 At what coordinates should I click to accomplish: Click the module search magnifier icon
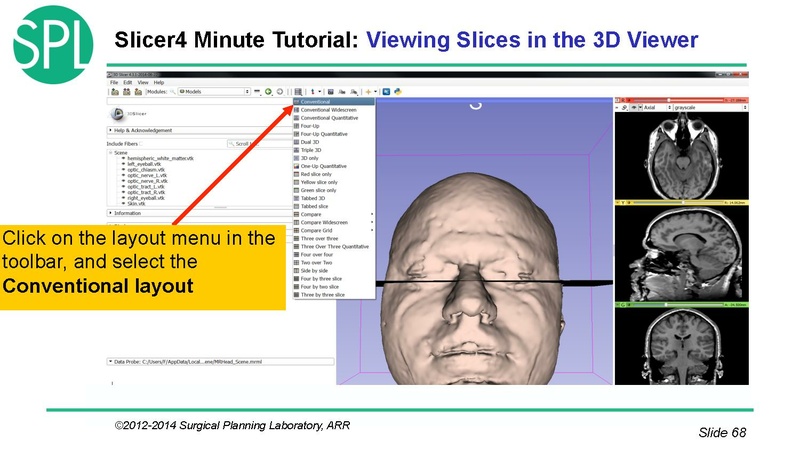[x=173, y=92]
